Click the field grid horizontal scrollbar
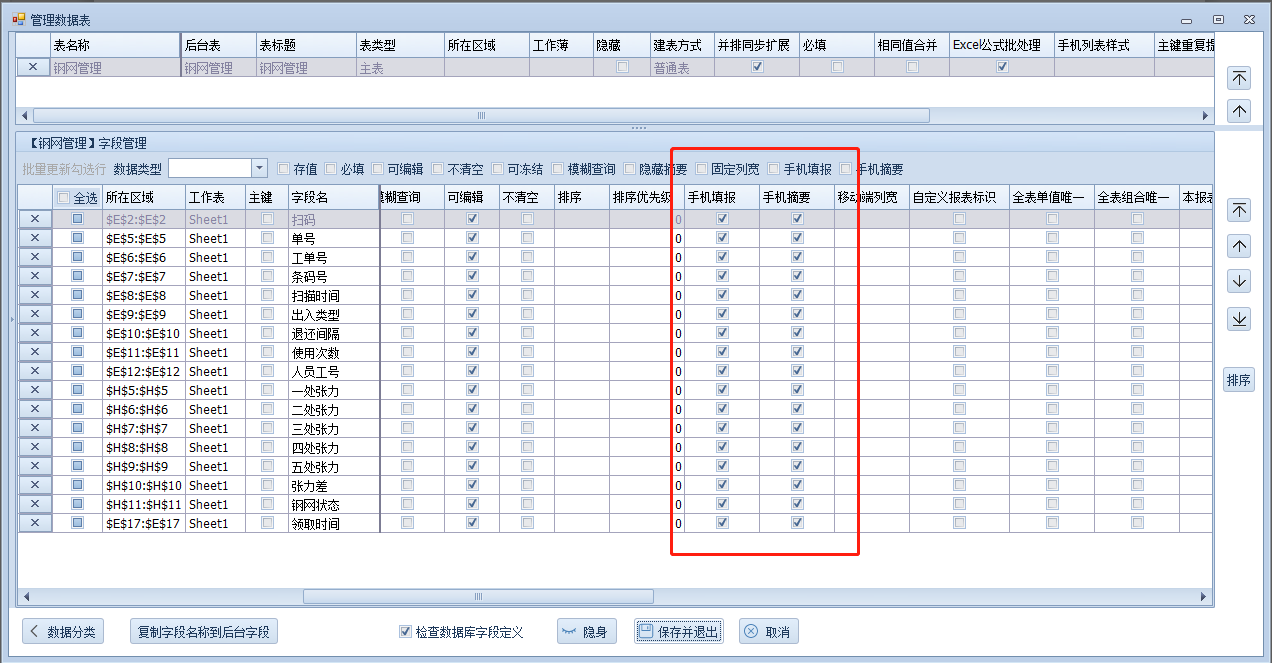1272x663 pixels. click(477, 597)
